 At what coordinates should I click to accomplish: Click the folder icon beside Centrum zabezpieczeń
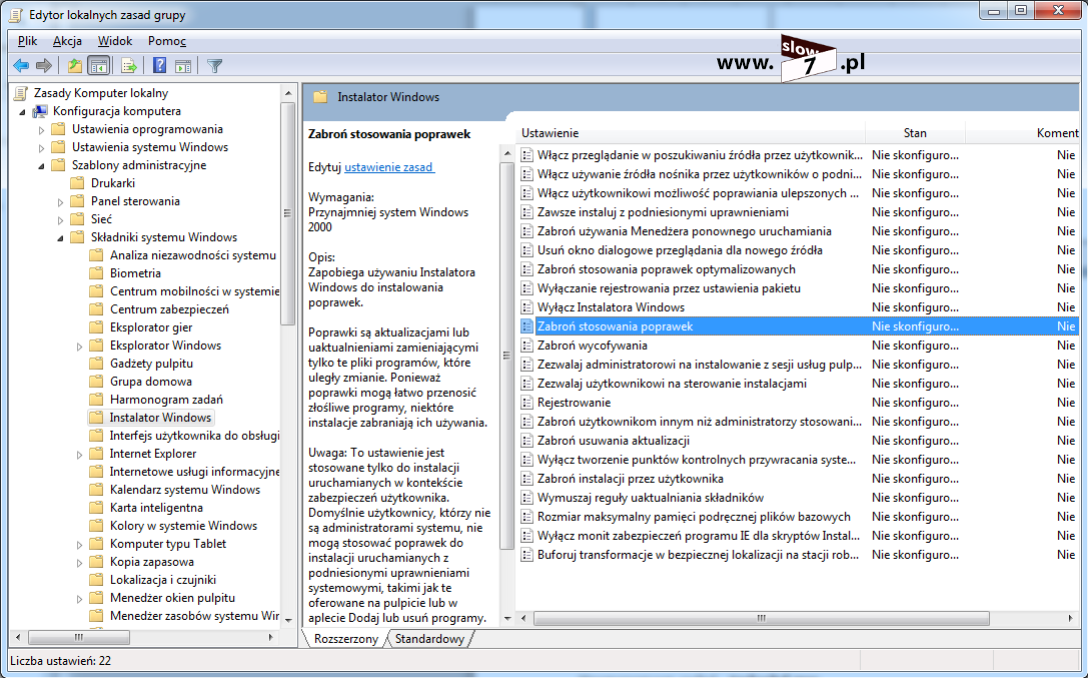(x=96, y=310)
